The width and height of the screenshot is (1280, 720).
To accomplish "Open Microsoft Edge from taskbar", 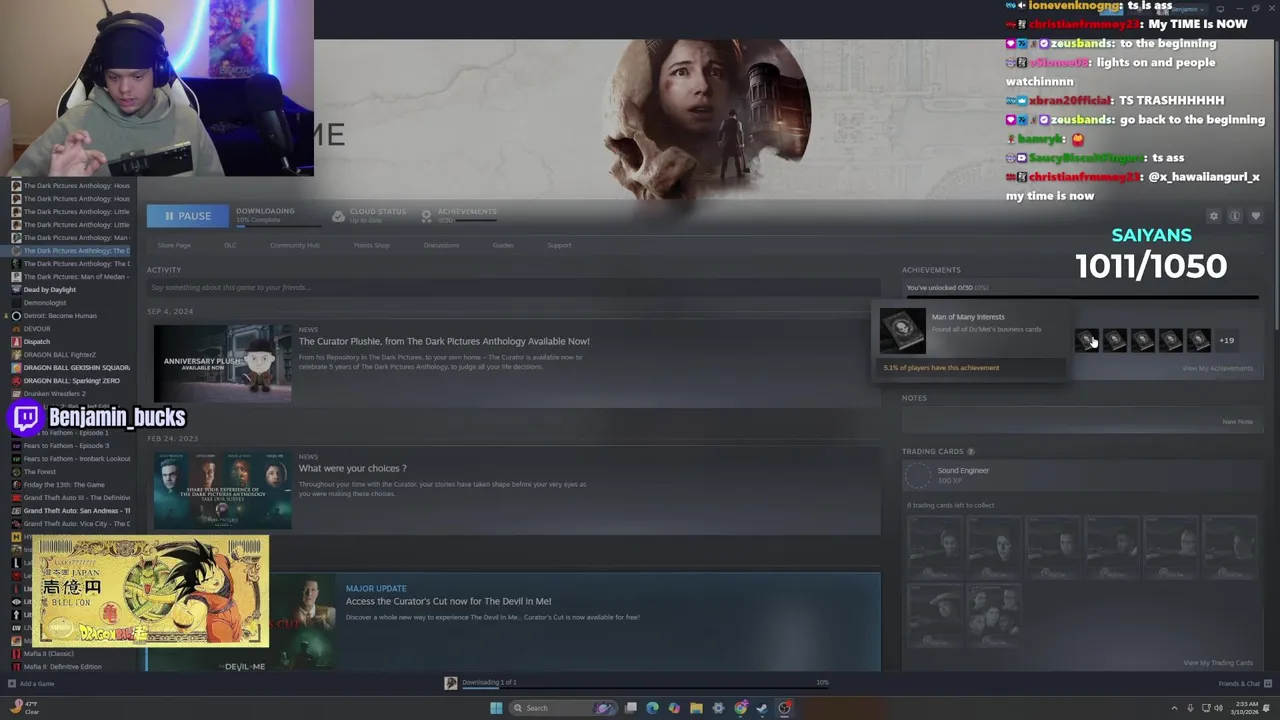I will point(653,708).
